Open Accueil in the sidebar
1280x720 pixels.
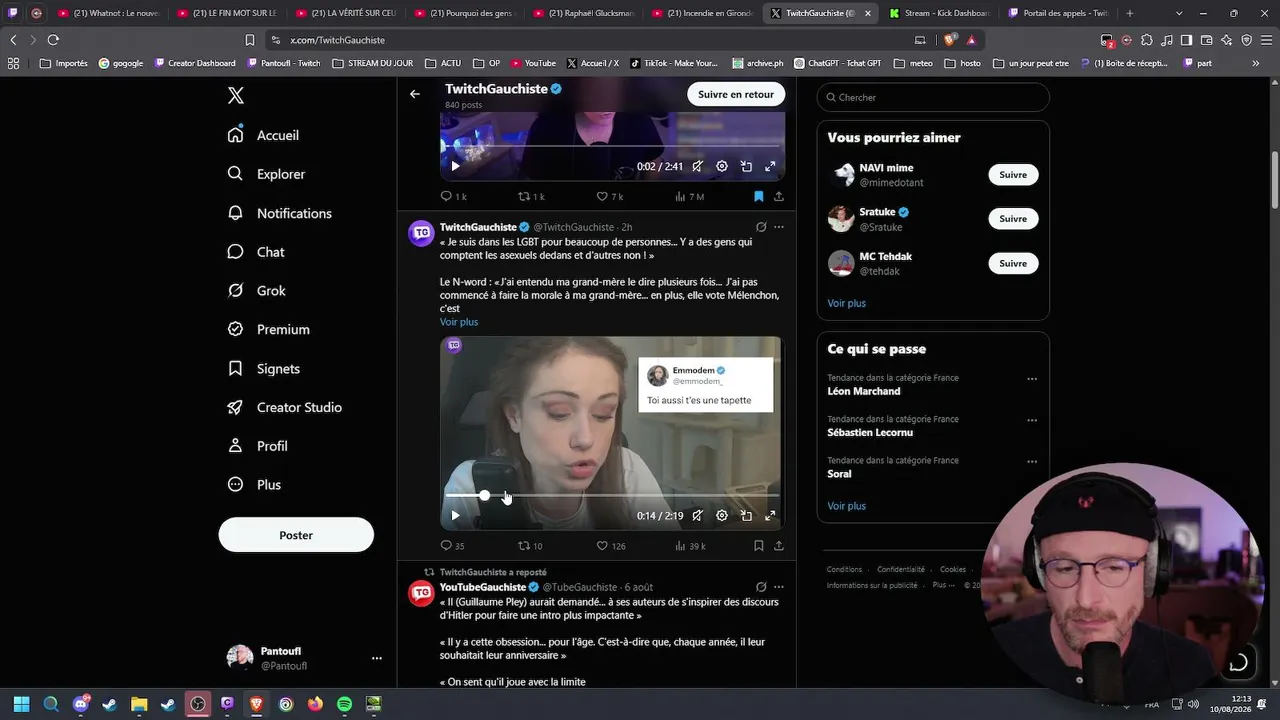(x=264, y=135)
